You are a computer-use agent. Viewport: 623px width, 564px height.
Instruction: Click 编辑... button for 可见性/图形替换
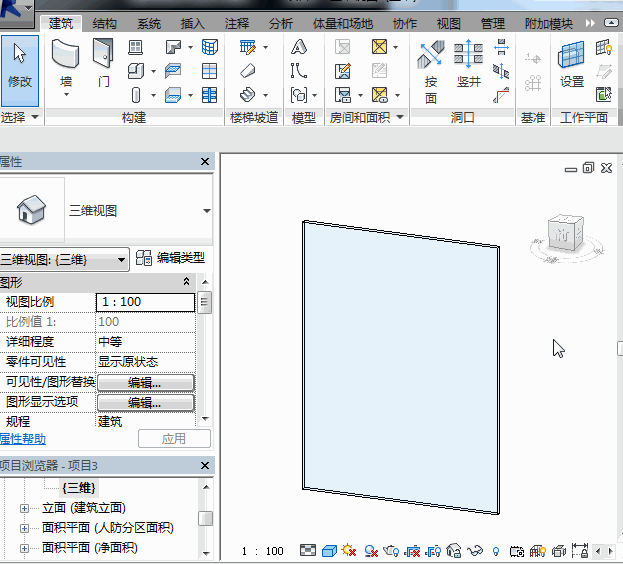point(145,383)
